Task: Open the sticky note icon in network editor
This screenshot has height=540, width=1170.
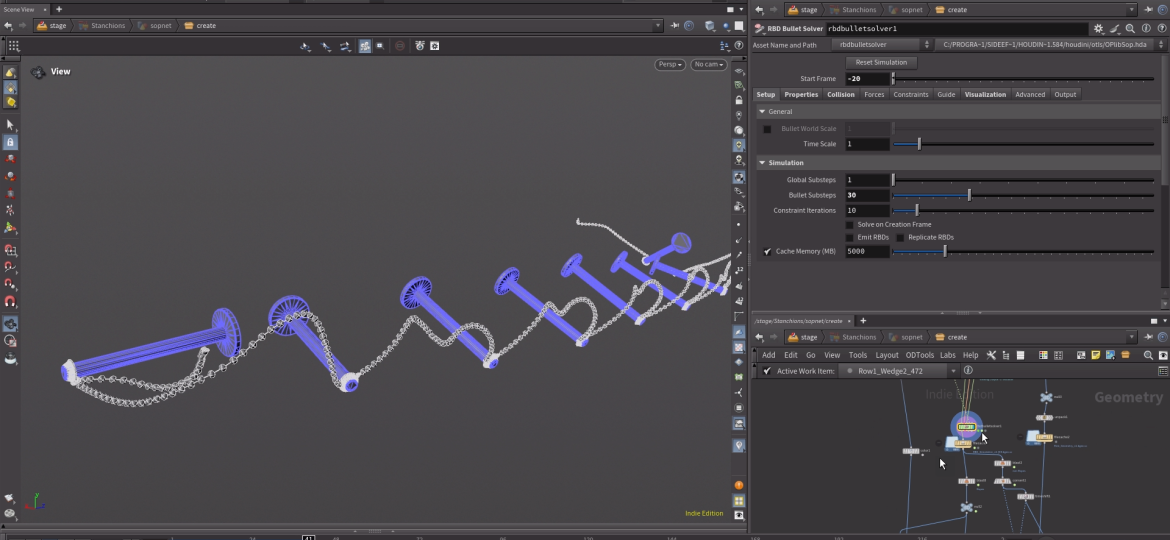Action: tap(1096, 355)
